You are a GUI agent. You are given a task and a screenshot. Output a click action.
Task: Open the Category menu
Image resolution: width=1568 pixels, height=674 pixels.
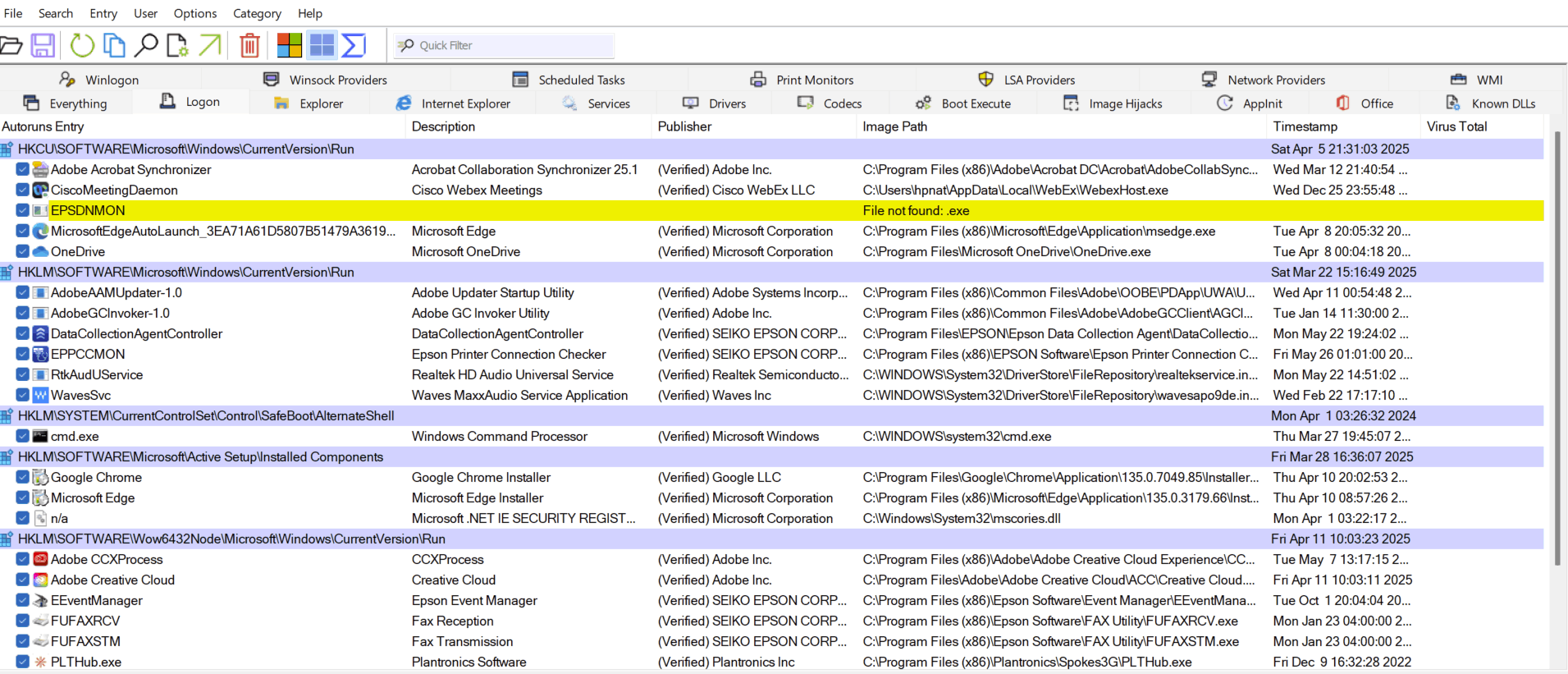tap(257, 13)
